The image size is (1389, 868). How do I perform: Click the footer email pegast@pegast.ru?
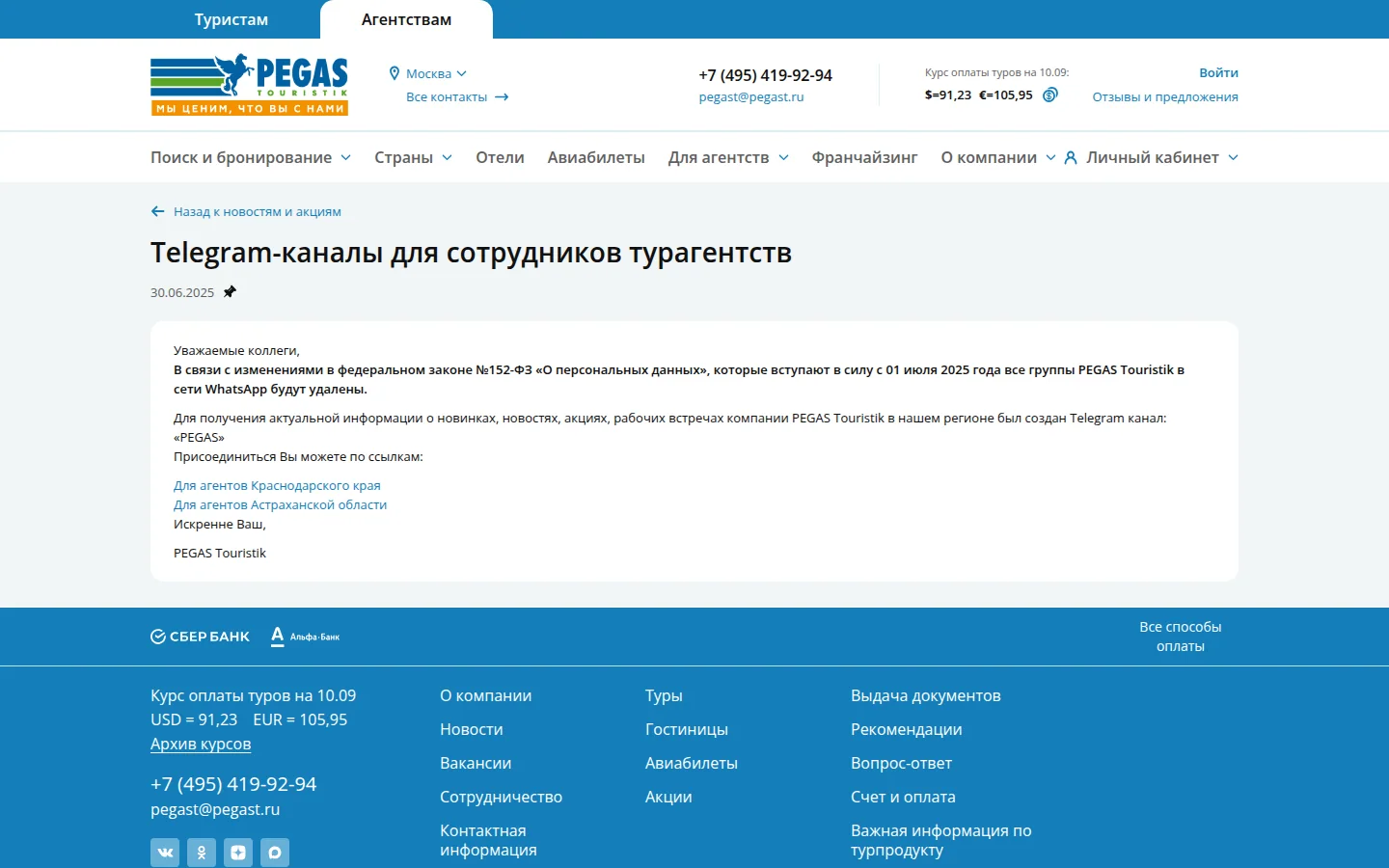[215, 809]
